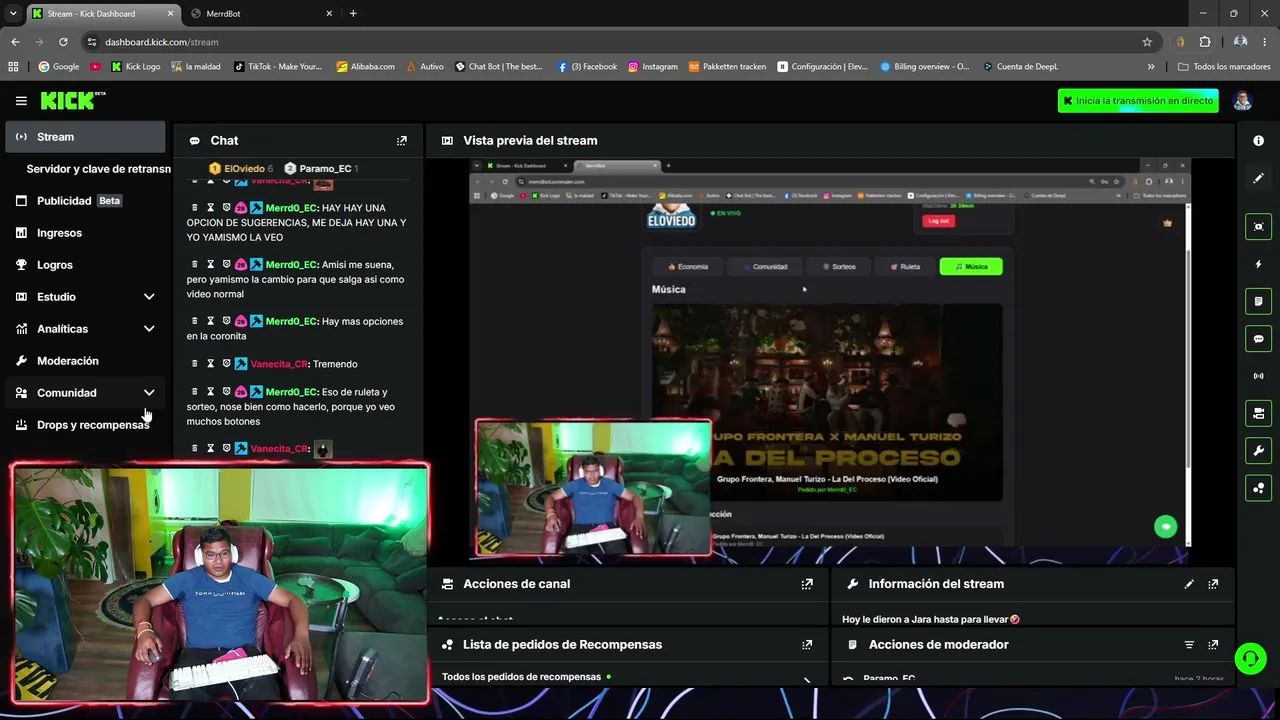
Task: Open the stream information info icon
Action: (1258, 141)
